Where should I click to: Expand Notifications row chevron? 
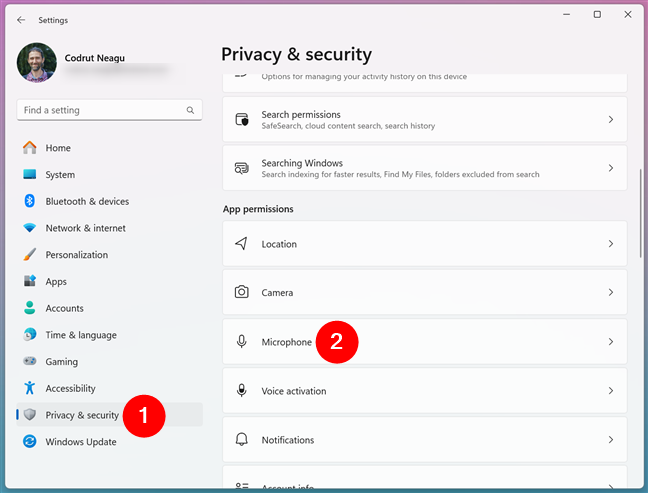click(x=611, y=440)
